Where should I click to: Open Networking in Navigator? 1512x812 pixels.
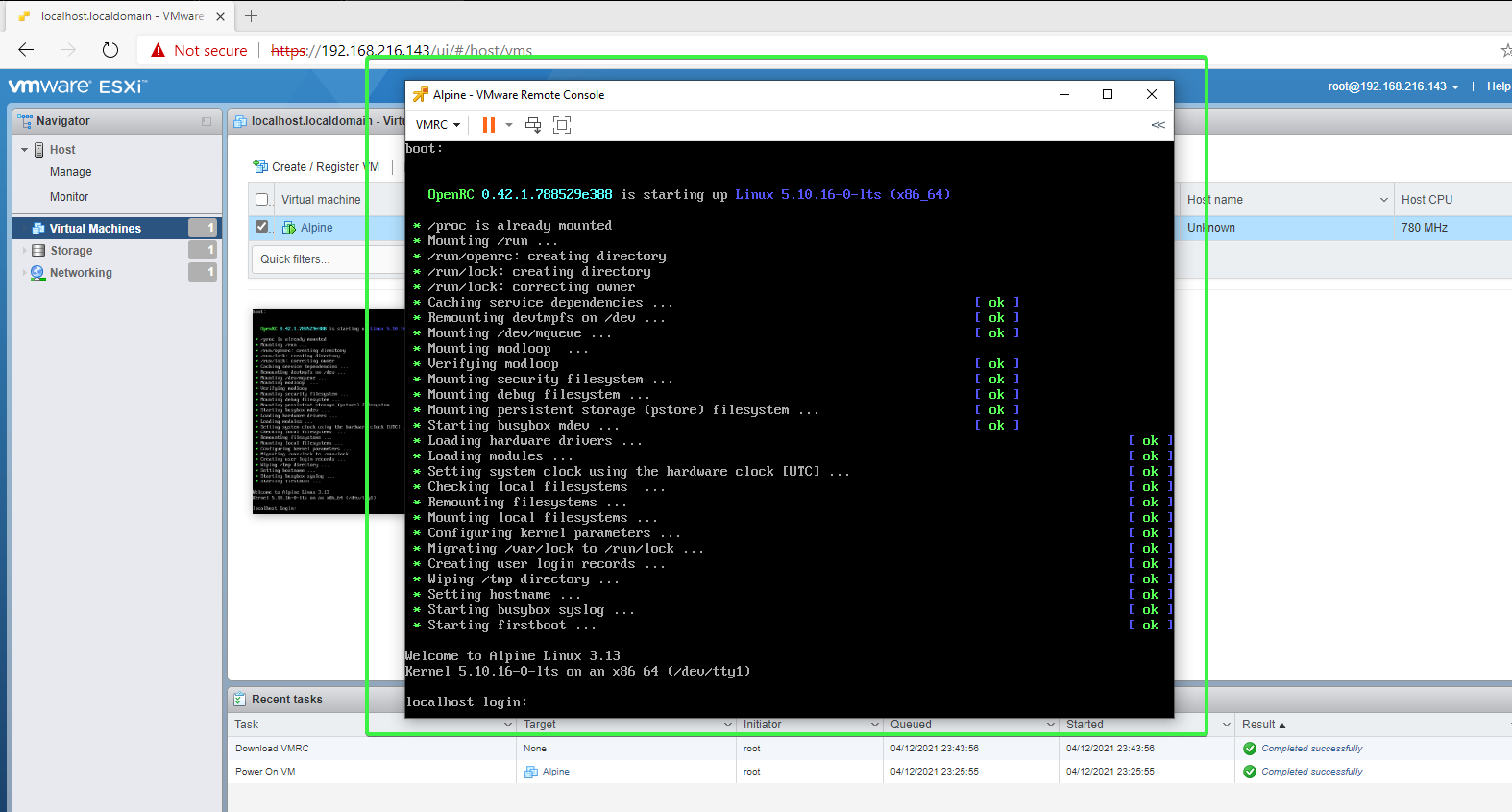81,273
